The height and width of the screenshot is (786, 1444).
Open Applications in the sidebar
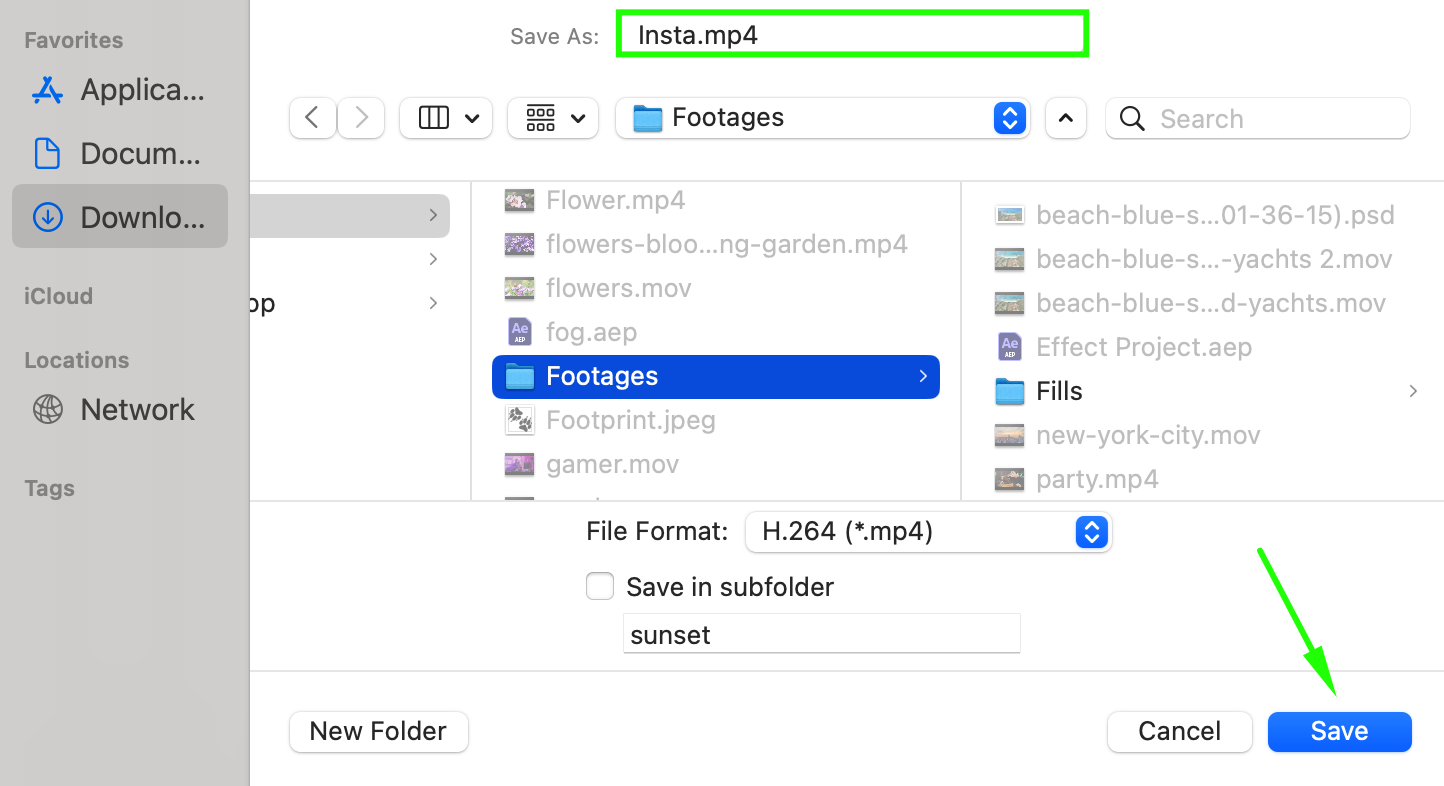120,90
